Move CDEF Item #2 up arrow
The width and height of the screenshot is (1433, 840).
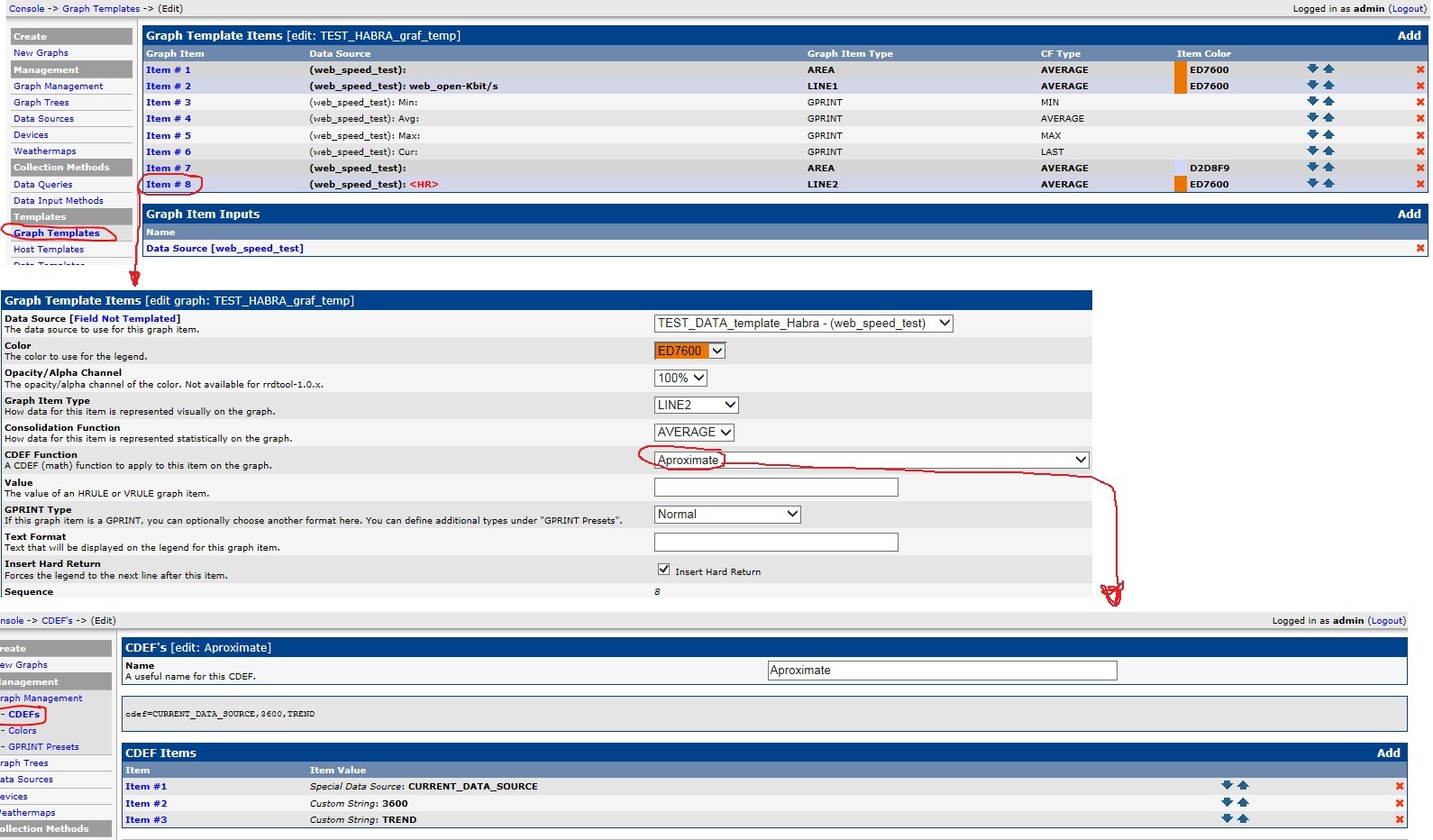point(1243,802)
